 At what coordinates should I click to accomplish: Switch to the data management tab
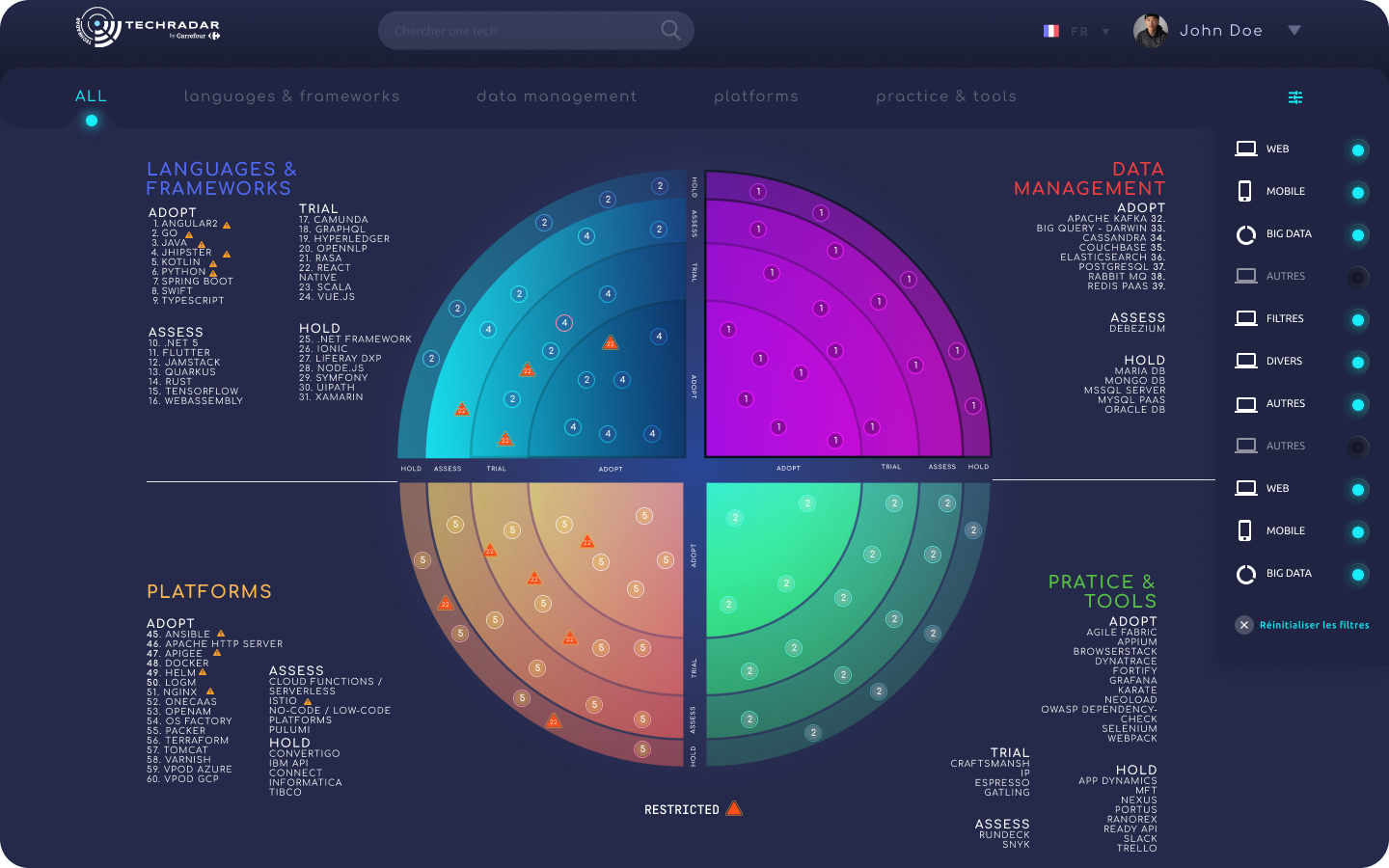tap(557, 96)
